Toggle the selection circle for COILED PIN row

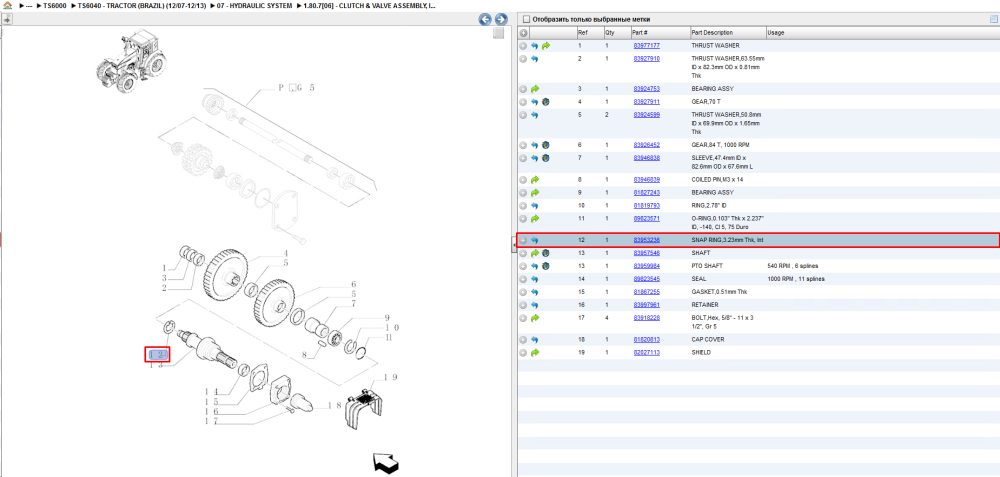point(524,180)
